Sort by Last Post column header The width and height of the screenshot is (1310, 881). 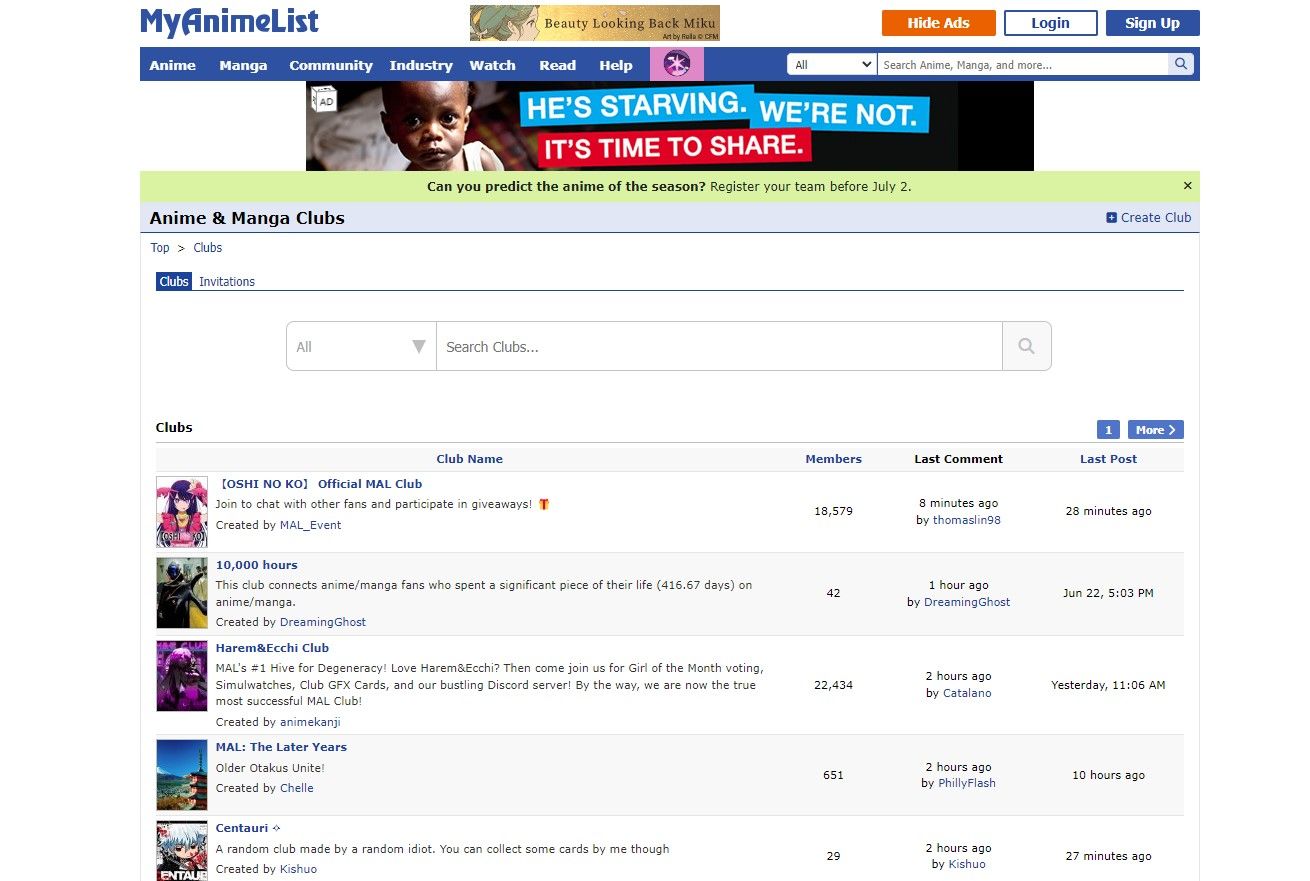click(1108, 459)
